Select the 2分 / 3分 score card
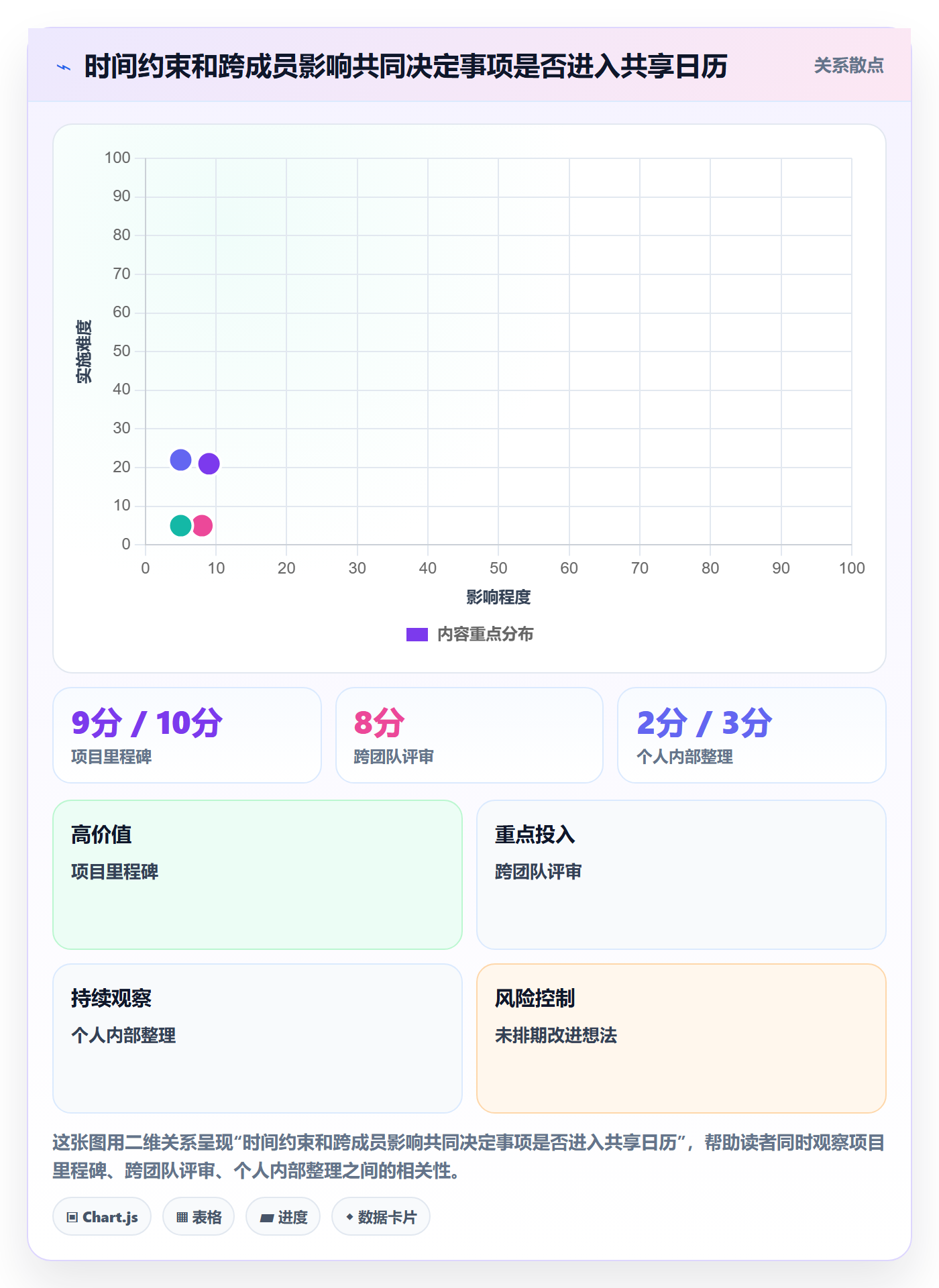939x1288 pixels. pyautogui.click(x=752, y=735)
